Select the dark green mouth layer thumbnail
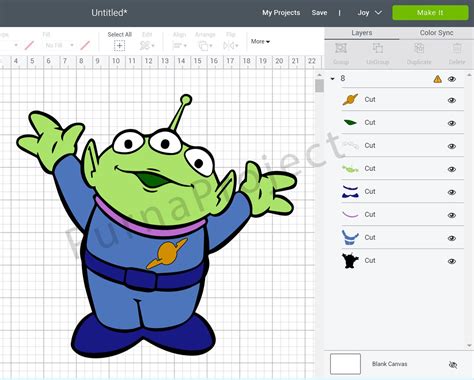The image size is (474, 380). pyautogui.click(x=350, y=122)
